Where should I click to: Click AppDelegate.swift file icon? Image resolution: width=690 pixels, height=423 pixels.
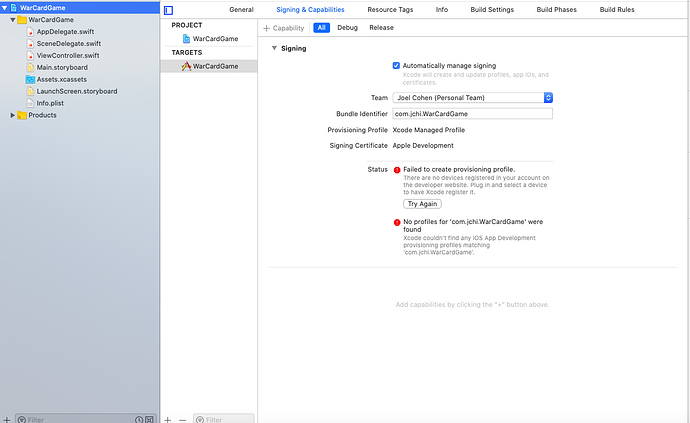(x=30, y=32)
